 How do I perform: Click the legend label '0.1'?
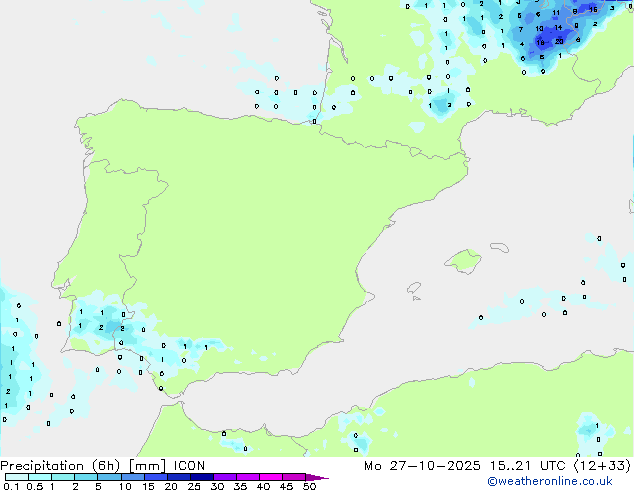click(11, 486)
